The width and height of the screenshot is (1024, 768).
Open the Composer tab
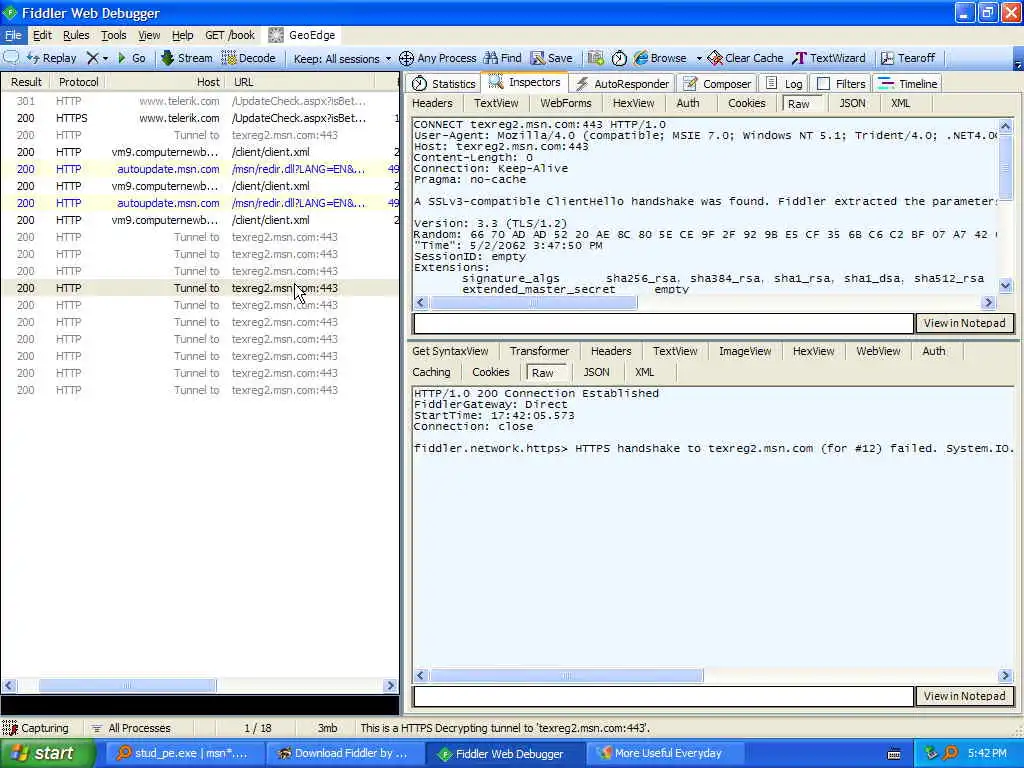click(x=717, y=84)
